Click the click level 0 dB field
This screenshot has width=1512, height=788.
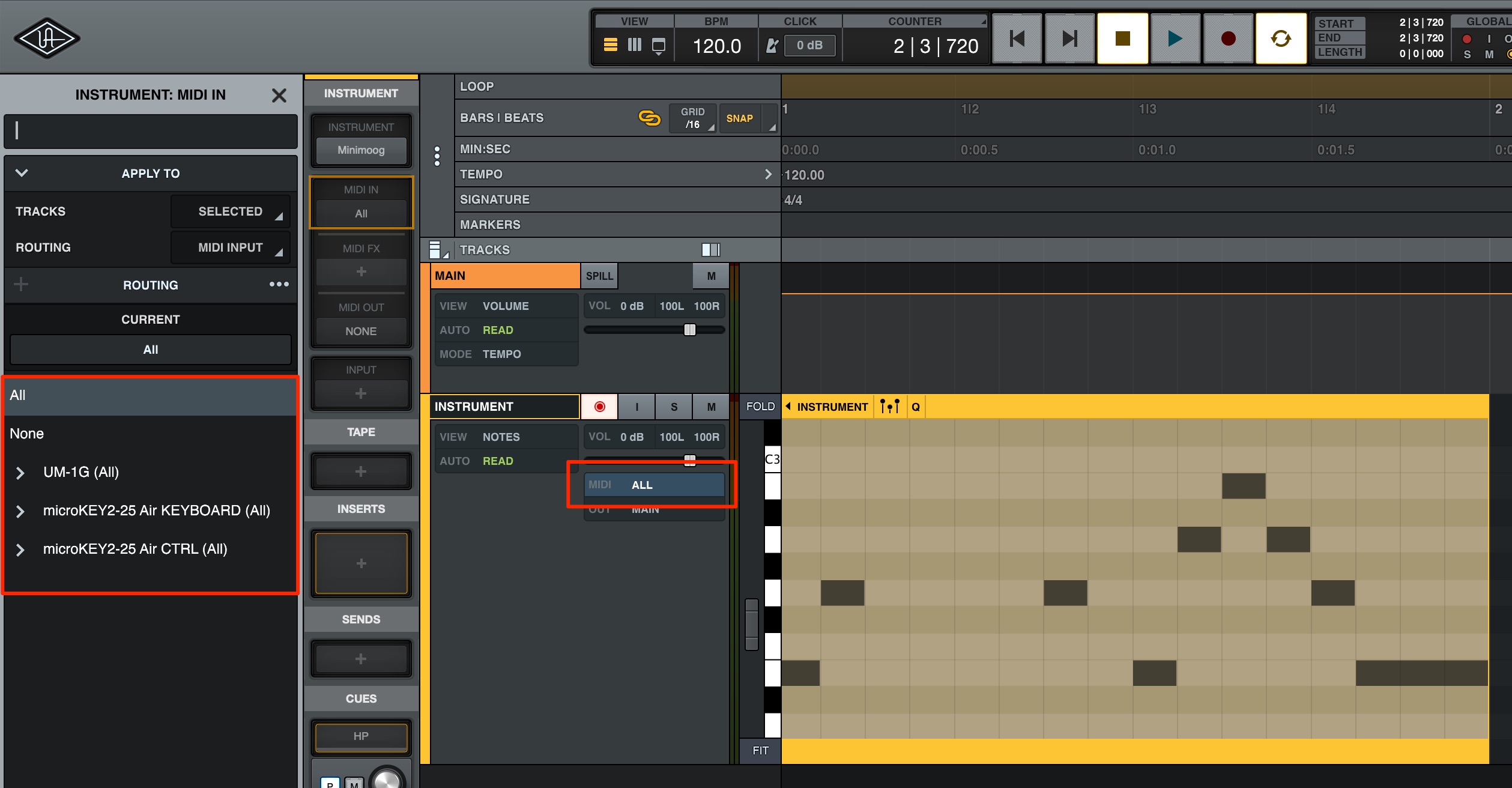point(809,46)
